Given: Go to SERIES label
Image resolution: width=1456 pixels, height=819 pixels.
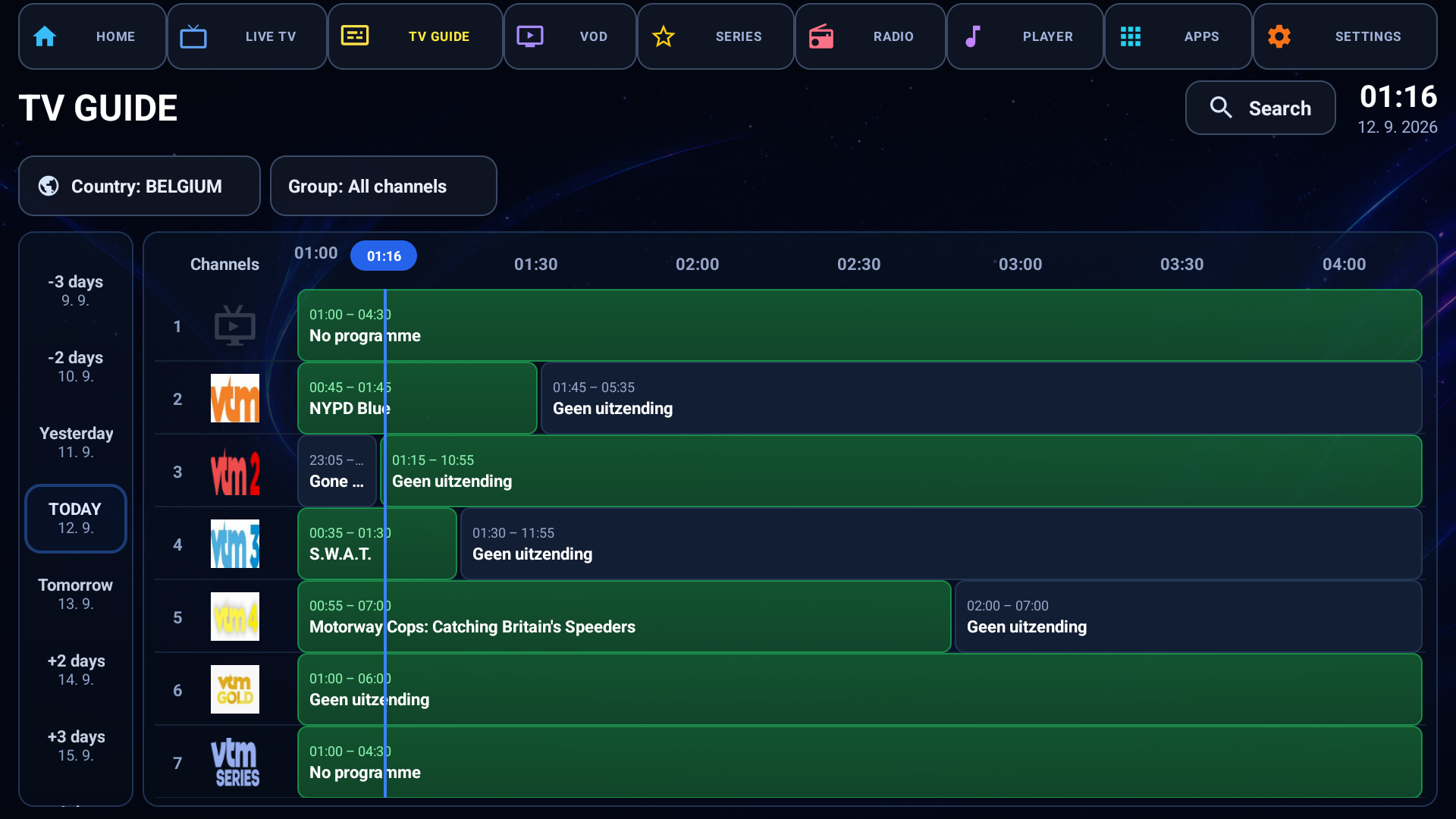Looking at the screenshot, I should (739, 36).
